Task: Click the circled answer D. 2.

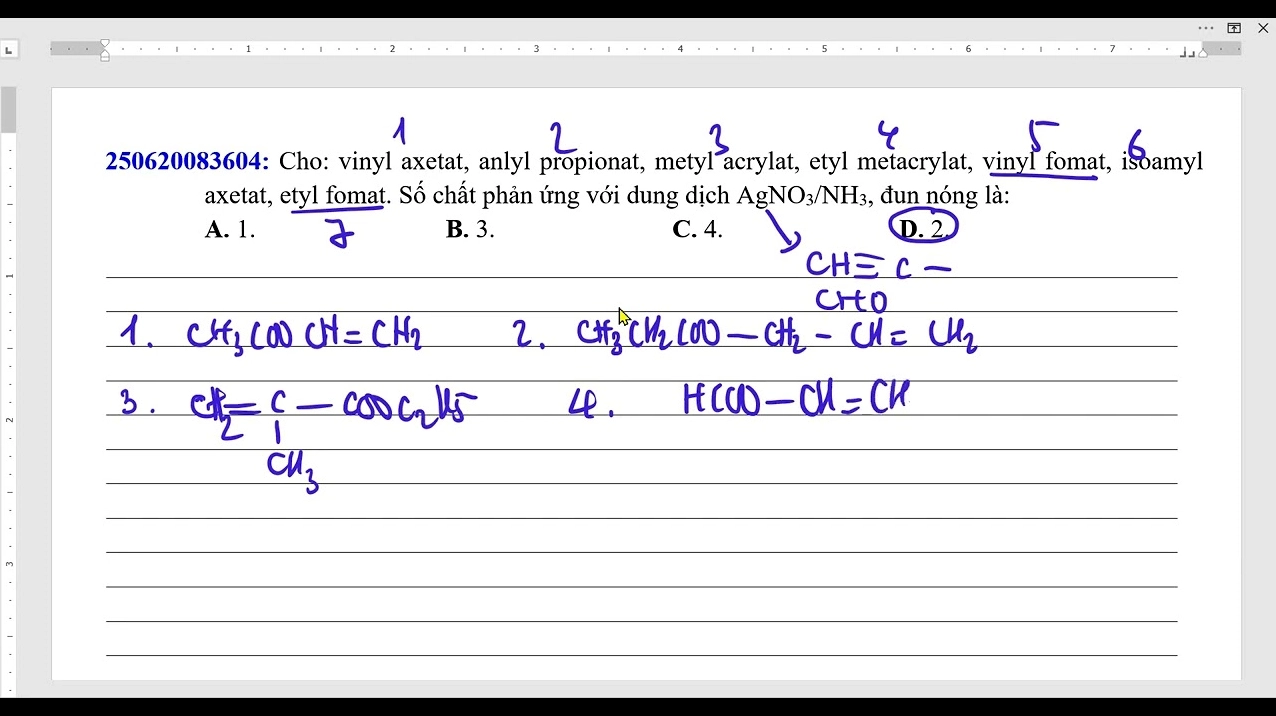Action: [923, 229]
